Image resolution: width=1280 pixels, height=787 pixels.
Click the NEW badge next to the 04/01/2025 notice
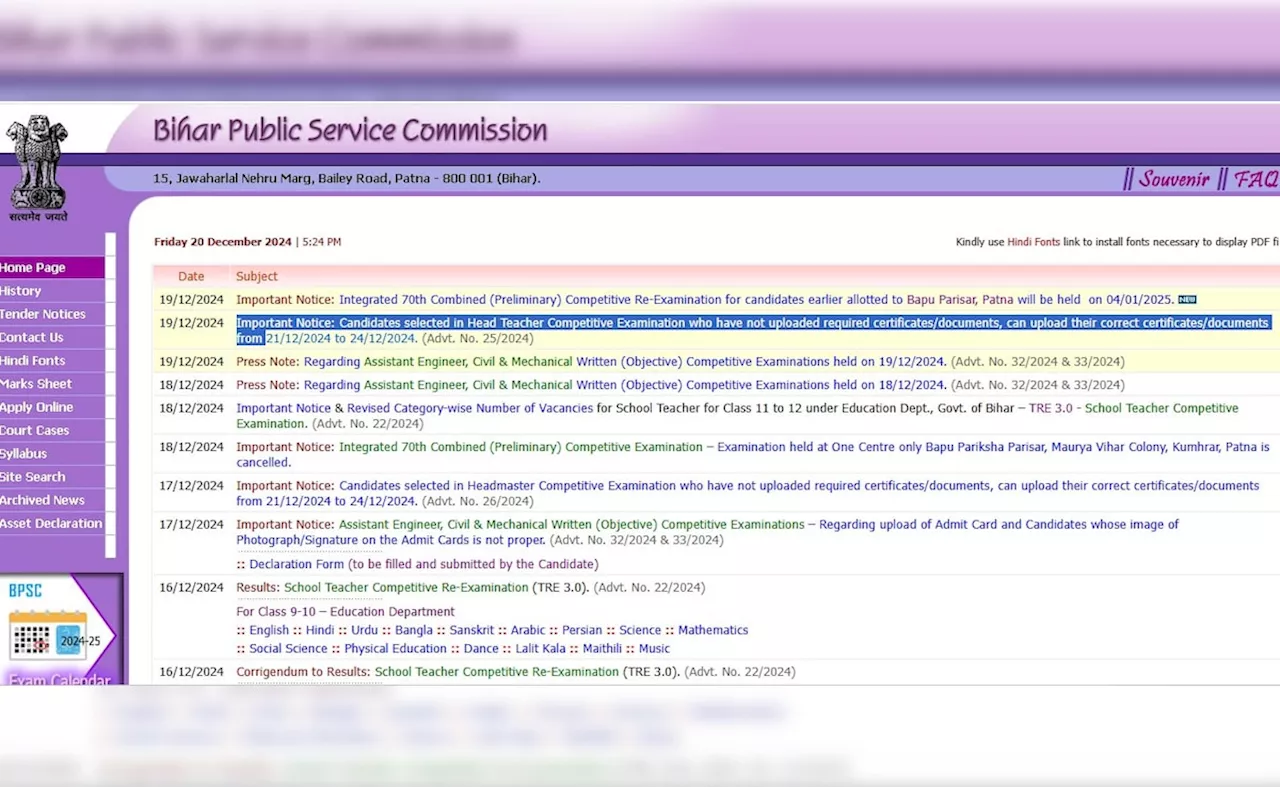pyautogui.click(x=1187, y=300)
